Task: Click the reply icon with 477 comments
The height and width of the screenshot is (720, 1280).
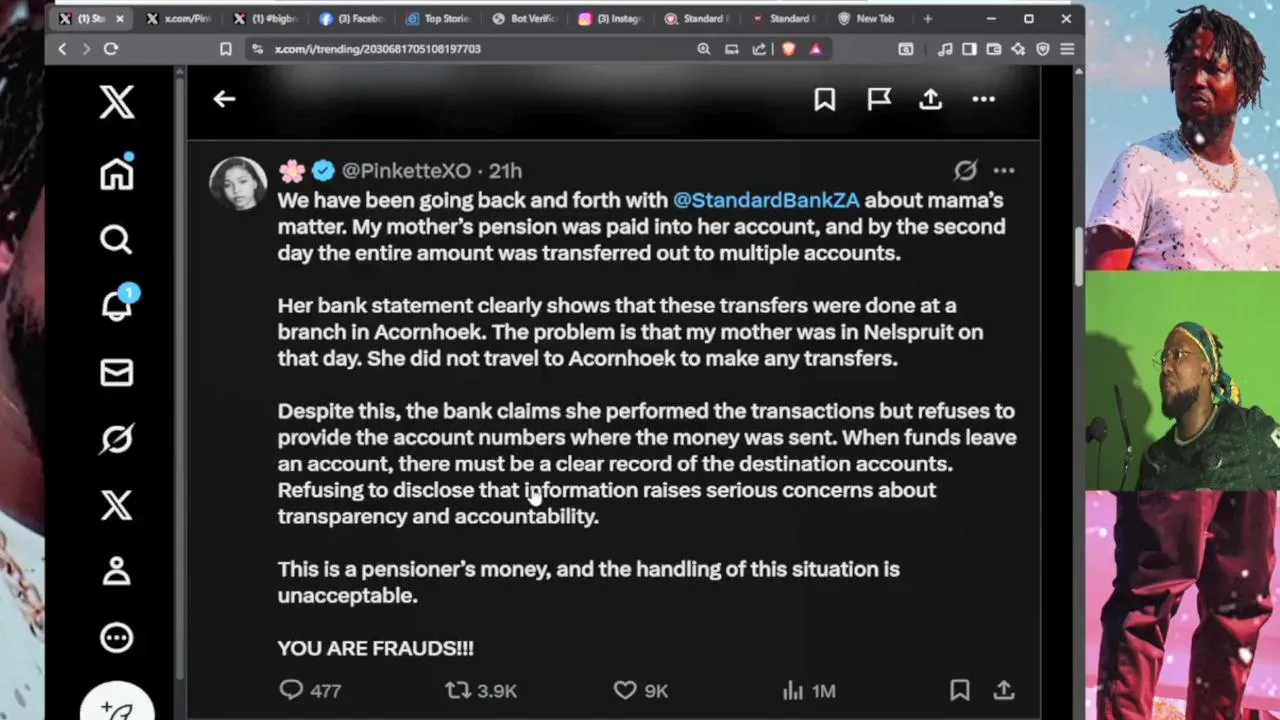Action: tap(291, 690)
